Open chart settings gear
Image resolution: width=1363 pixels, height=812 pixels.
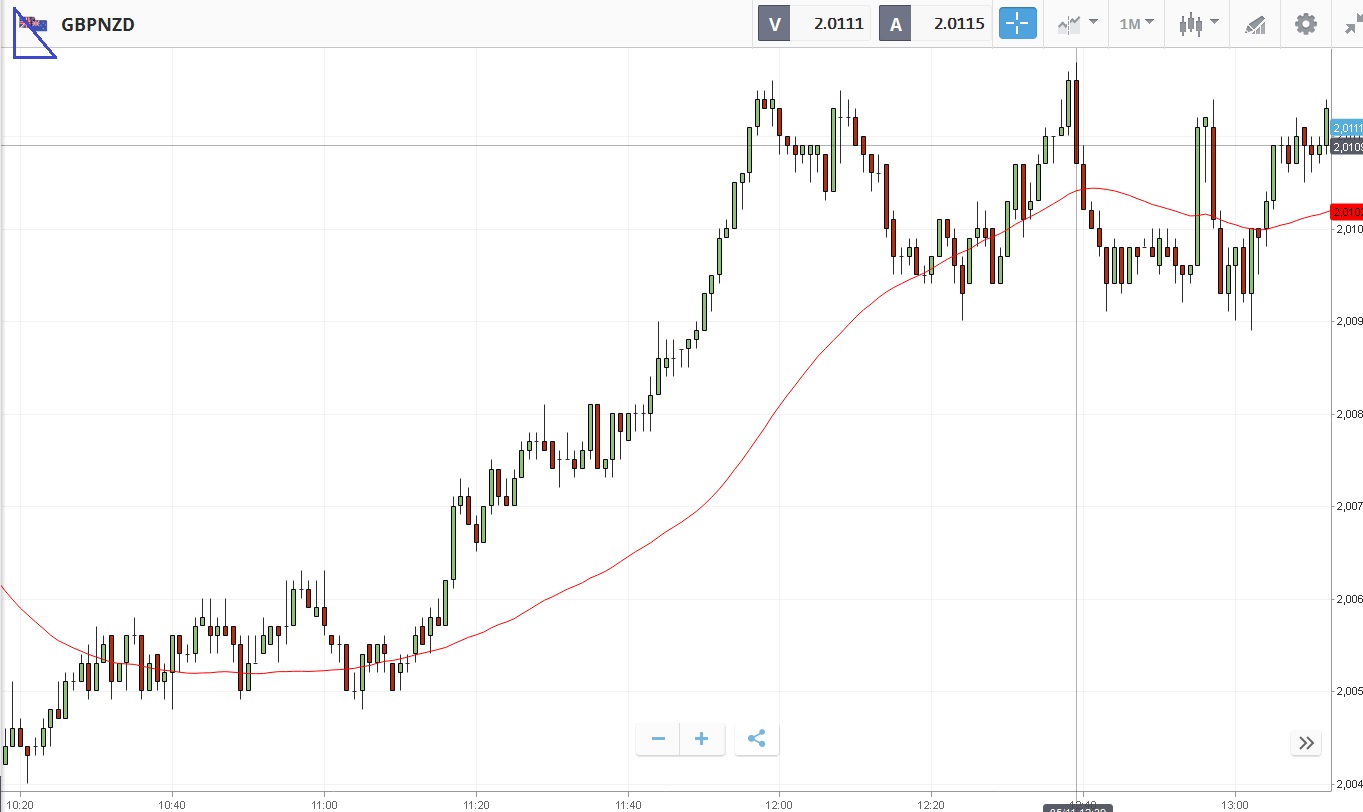(1306, 24)
